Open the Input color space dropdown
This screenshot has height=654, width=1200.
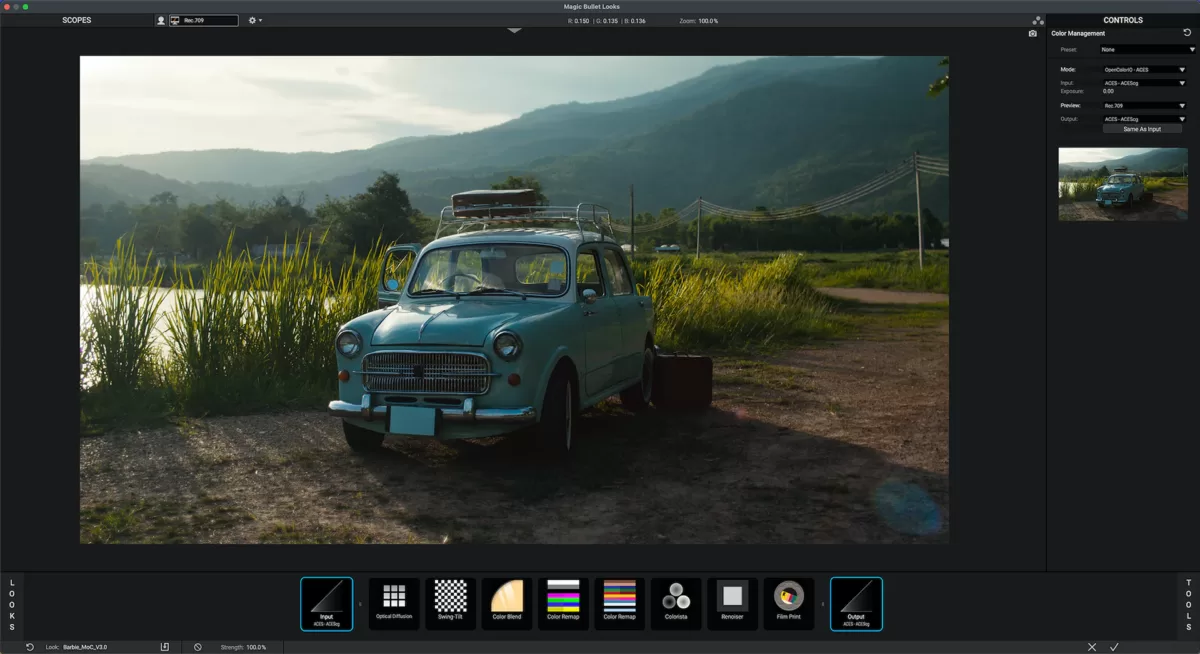[1144, 83]
